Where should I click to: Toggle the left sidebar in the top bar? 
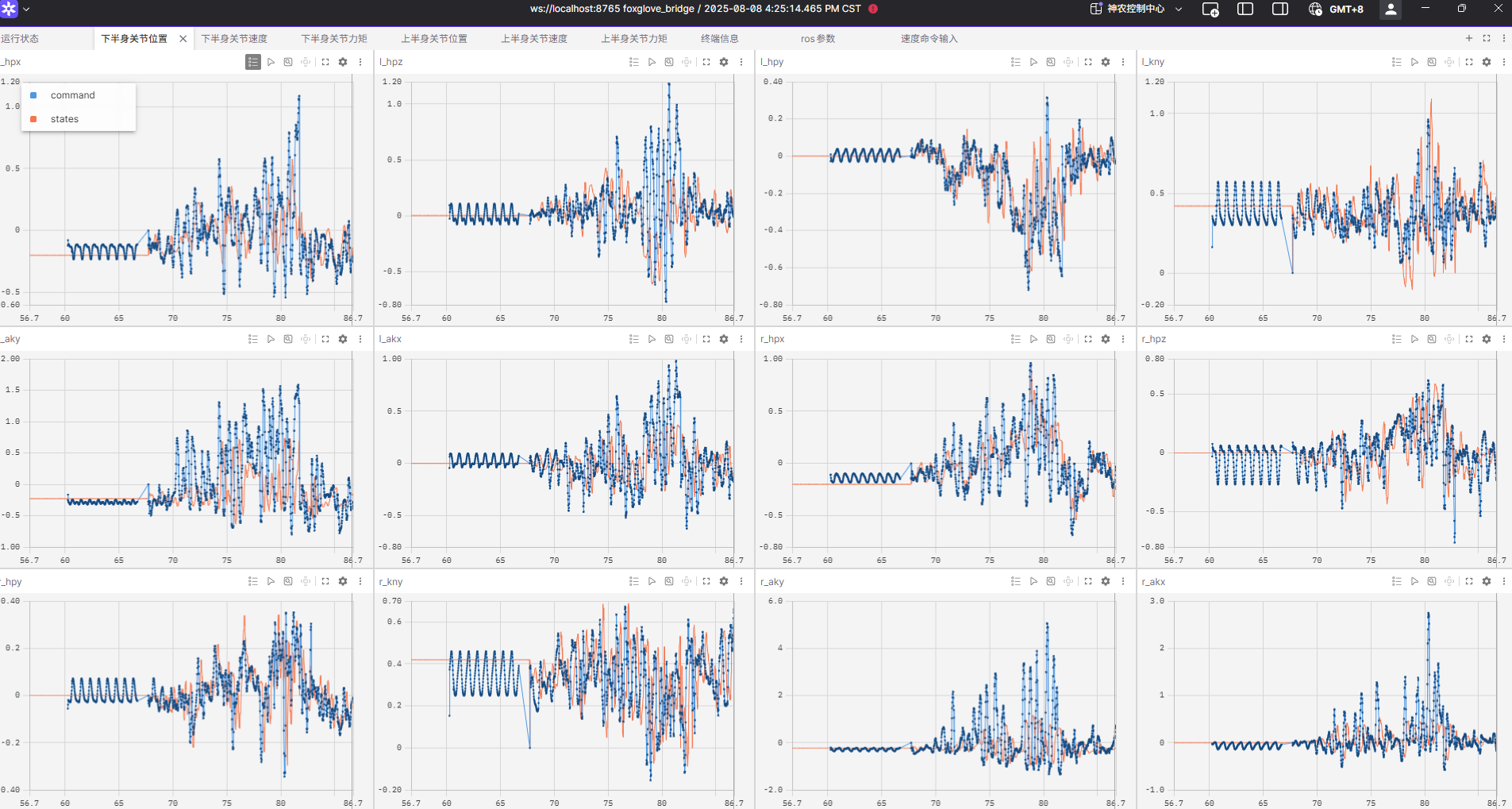coord(1245,9)
